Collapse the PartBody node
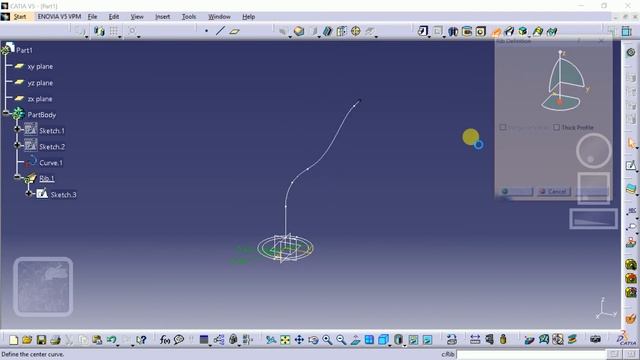Viewport: 640px width, 360px height. pos(6,113)
